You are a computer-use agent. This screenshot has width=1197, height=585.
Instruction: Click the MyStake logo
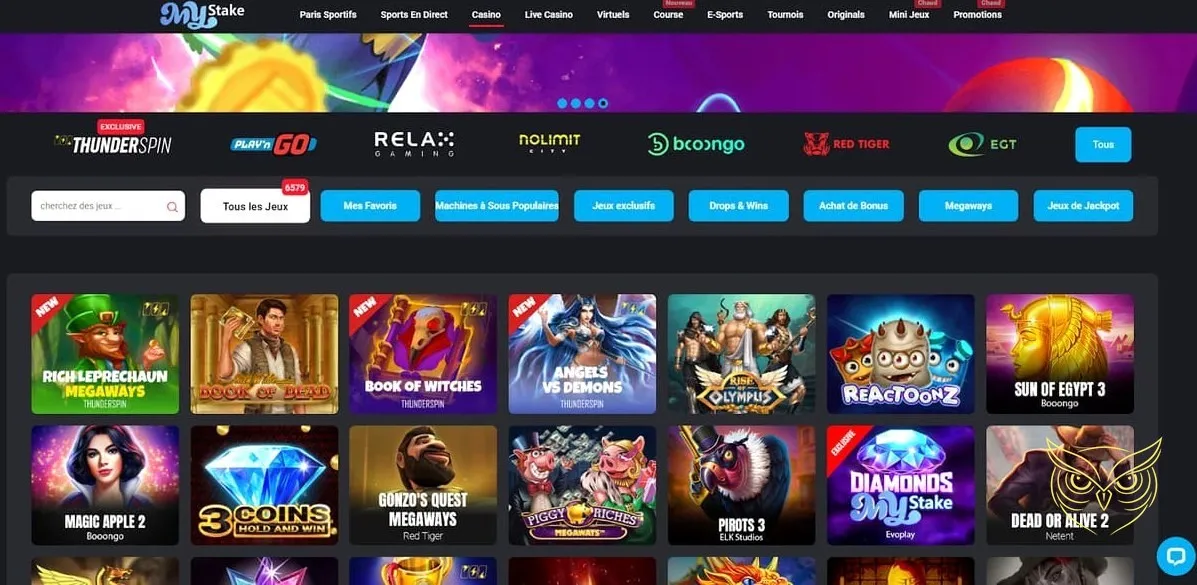[x=202, y=14]
